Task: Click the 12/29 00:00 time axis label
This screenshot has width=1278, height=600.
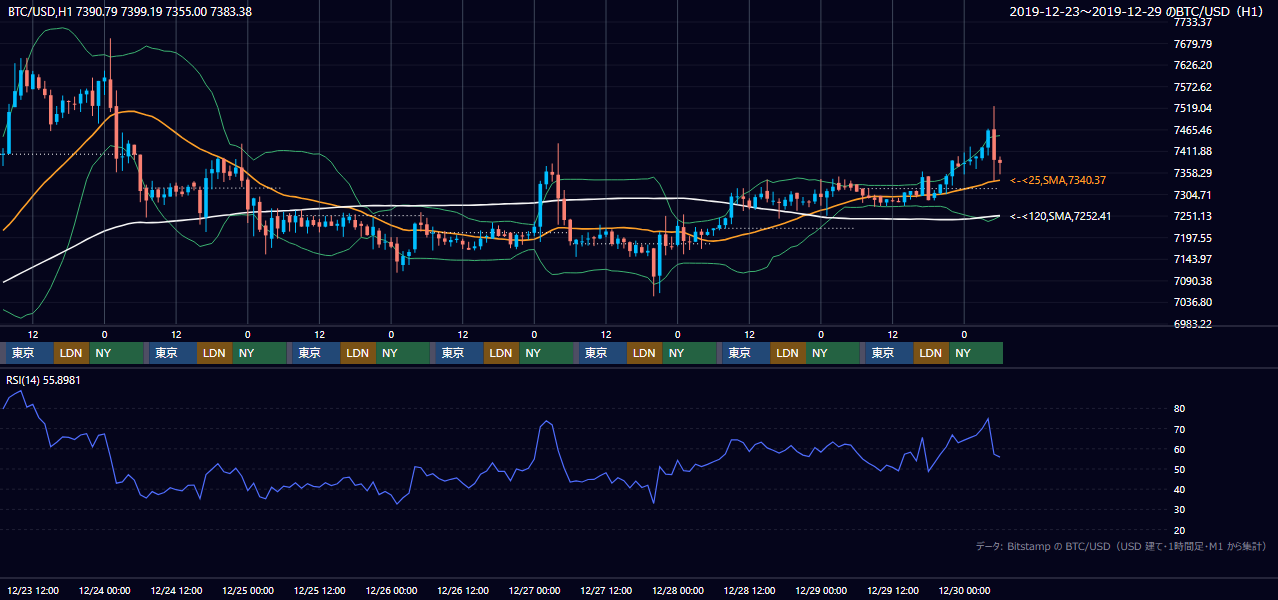Action: [821, 591]
